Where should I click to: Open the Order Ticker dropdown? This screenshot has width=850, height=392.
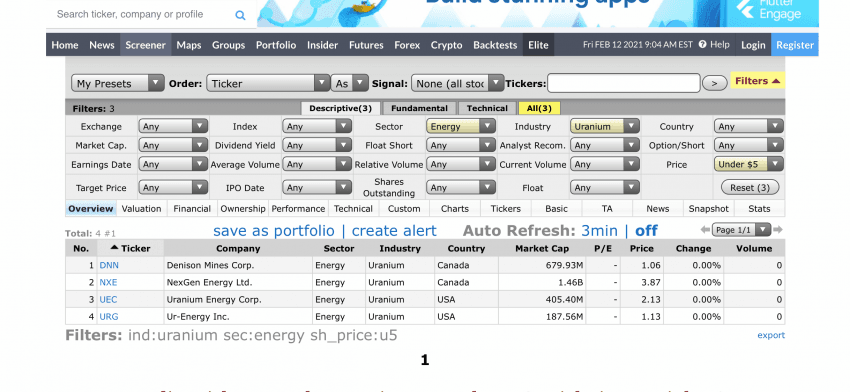click(x=268, y=83)
